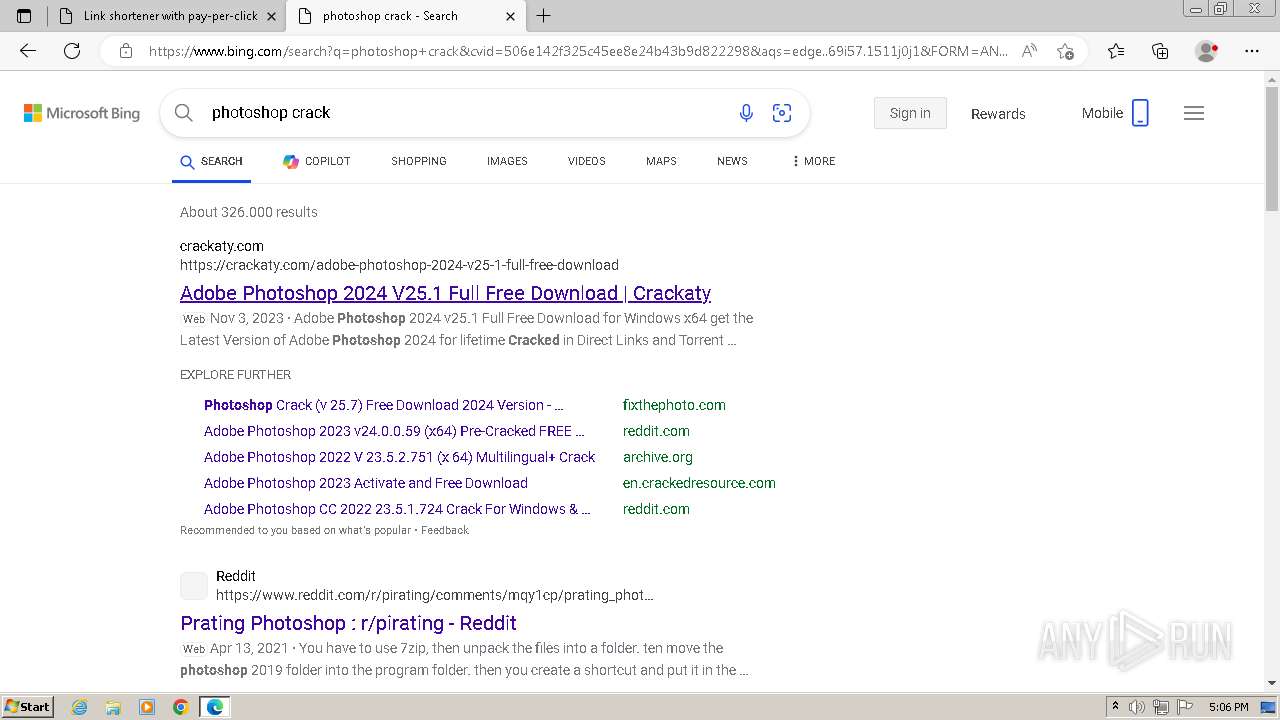
Task: Open Edge settings and more menu
Action: tap(1252, 51)
